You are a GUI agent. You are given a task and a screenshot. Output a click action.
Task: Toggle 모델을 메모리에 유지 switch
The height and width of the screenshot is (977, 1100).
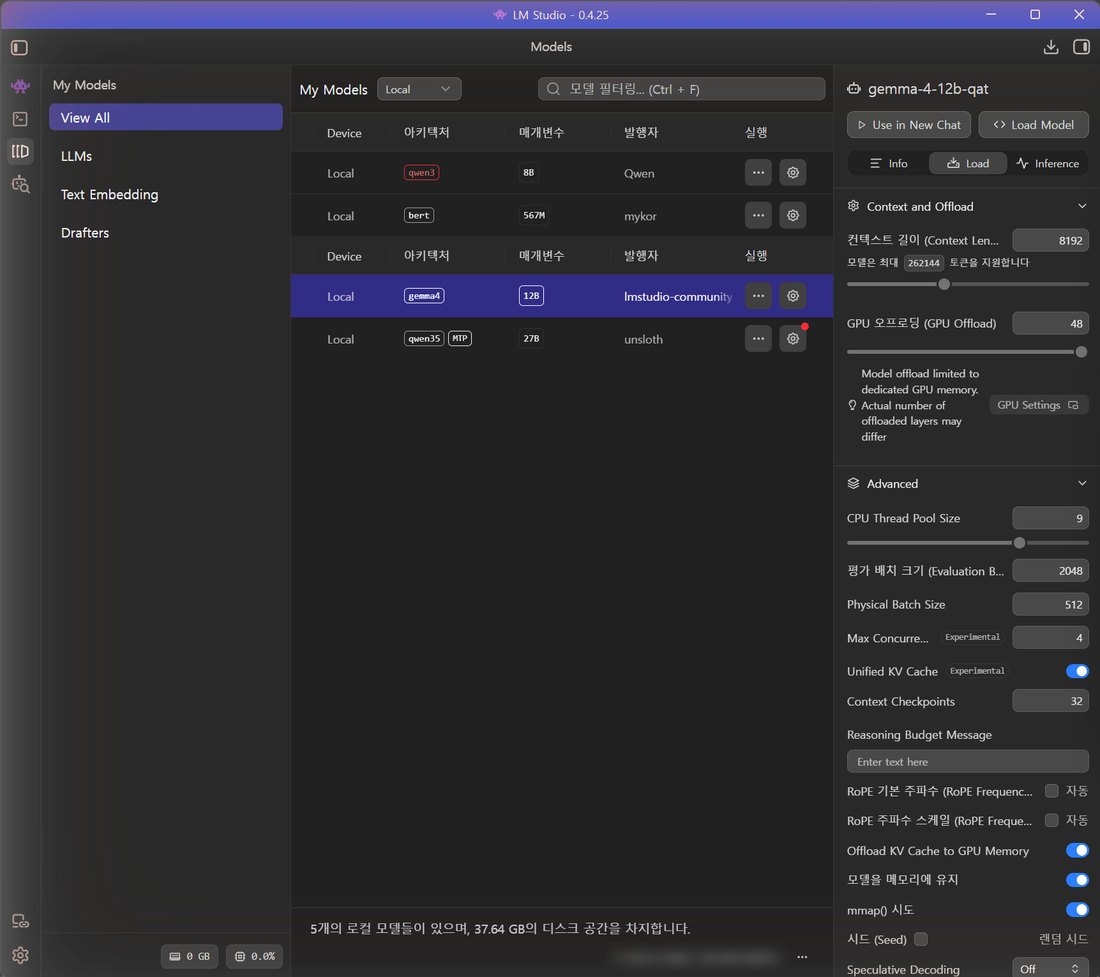pos(1077,880)
